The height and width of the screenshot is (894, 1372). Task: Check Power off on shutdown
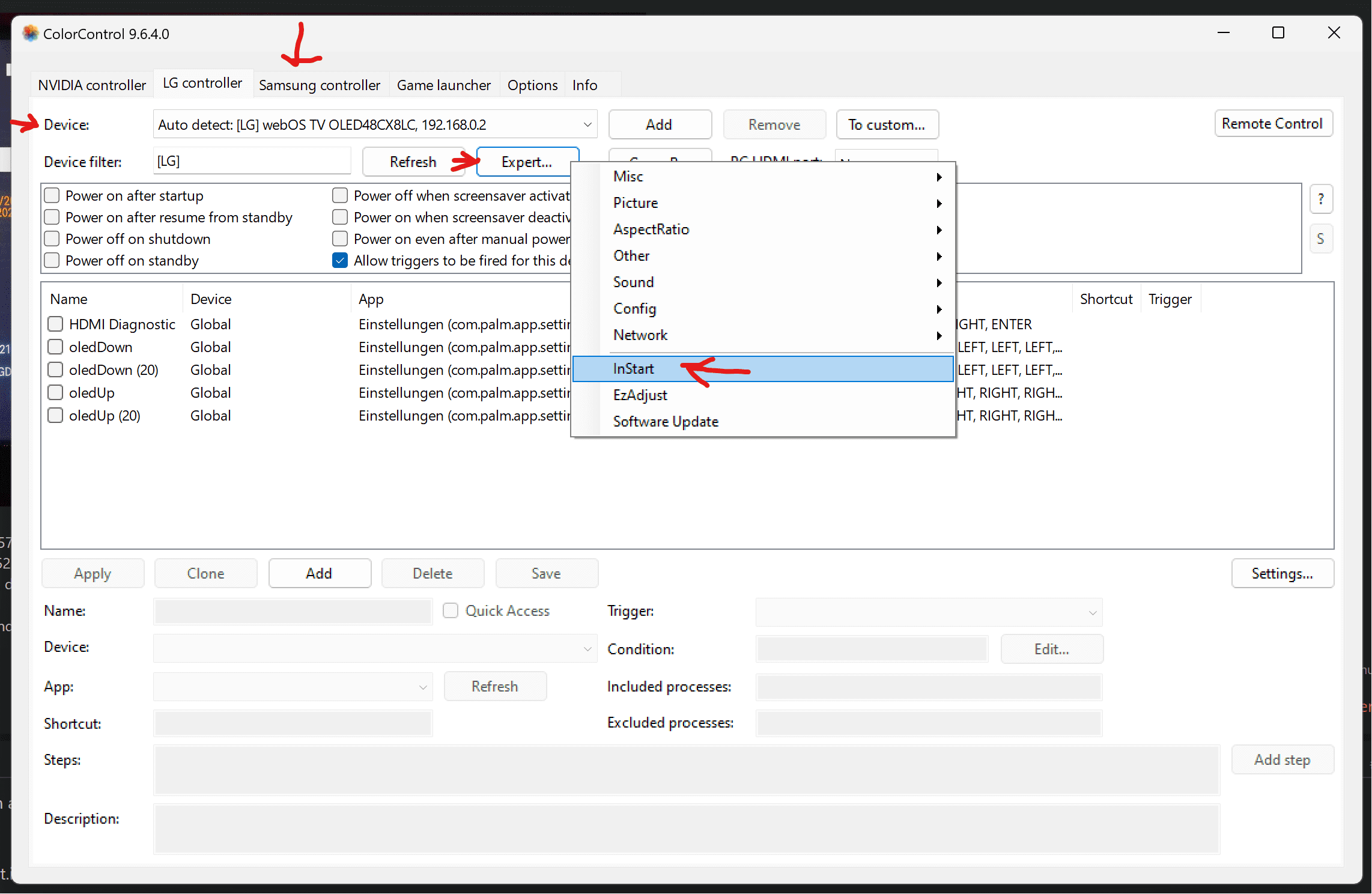(52, 239)
